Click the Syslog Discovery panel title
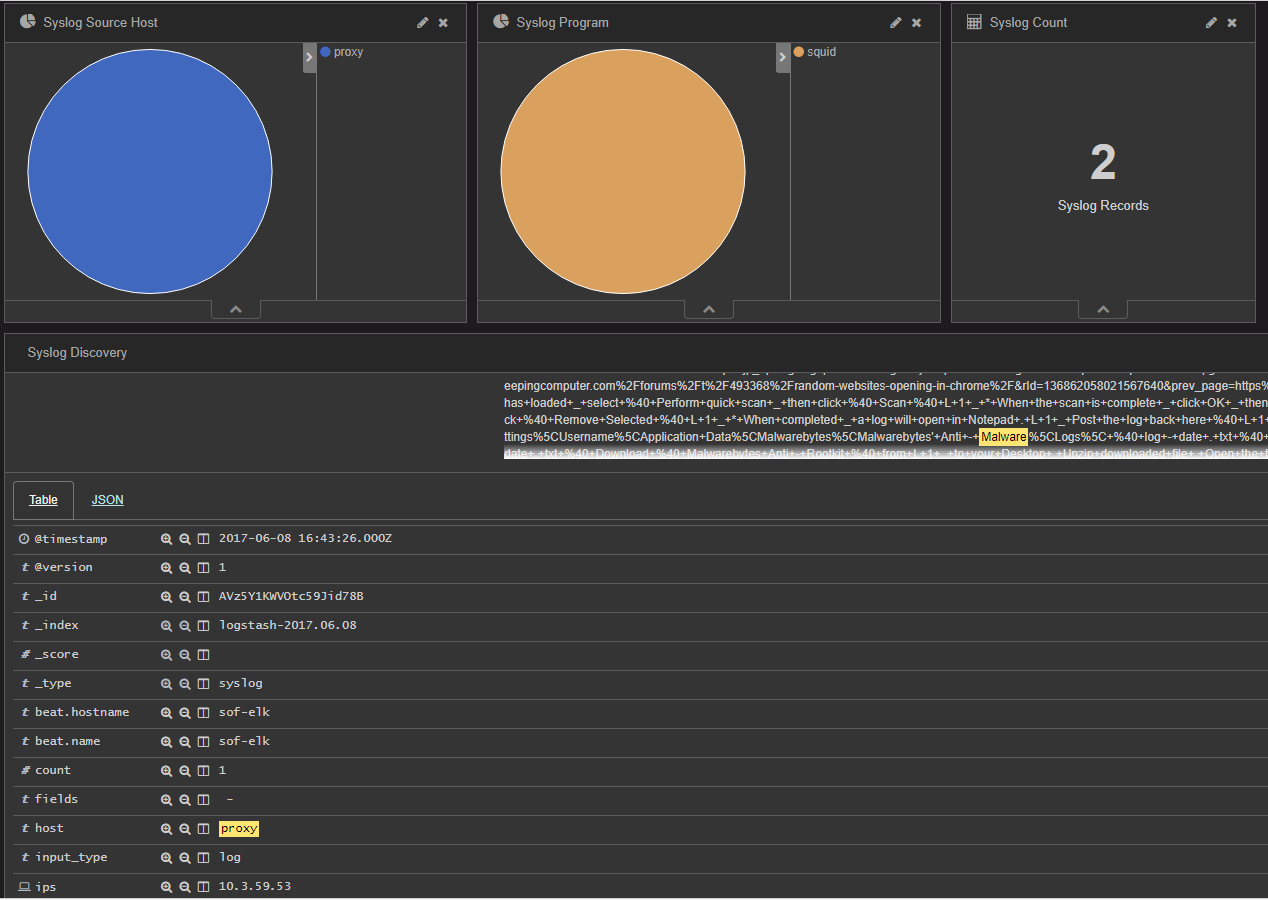This screenshot has width=1268, height=900. click(x=77, y=353)
